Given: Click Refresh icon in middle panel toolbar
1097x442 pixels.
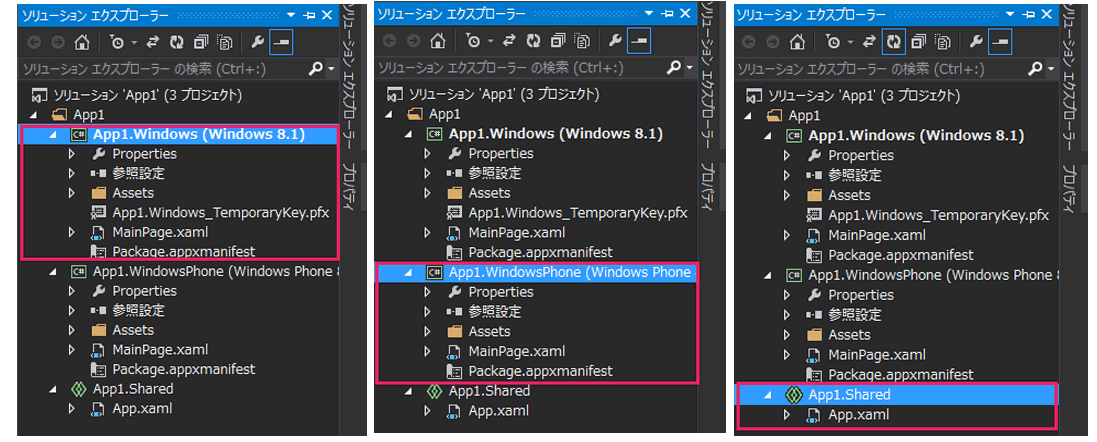Looking at the screenshot, I should pyautogui.click(x=532, y=41).
